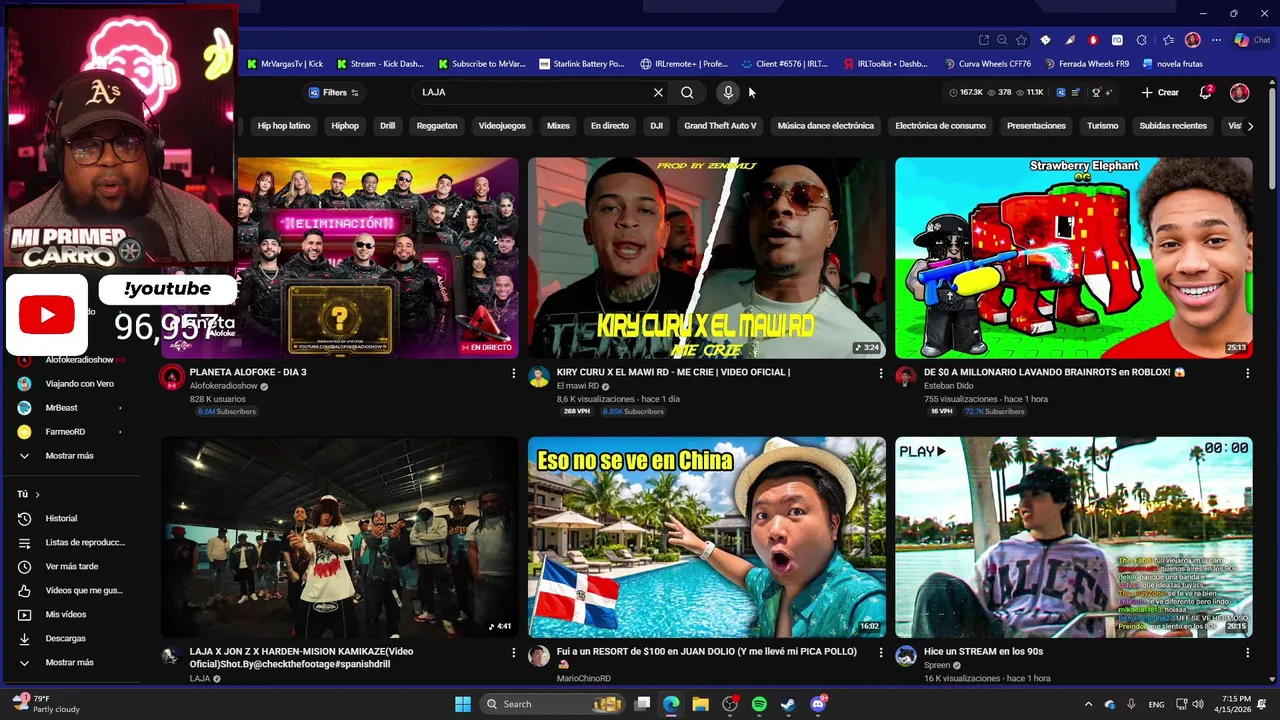This screenshot has width=1280, height=720.
Task: Open Discord from the taskbar
Action: click(x=818, y=704)
